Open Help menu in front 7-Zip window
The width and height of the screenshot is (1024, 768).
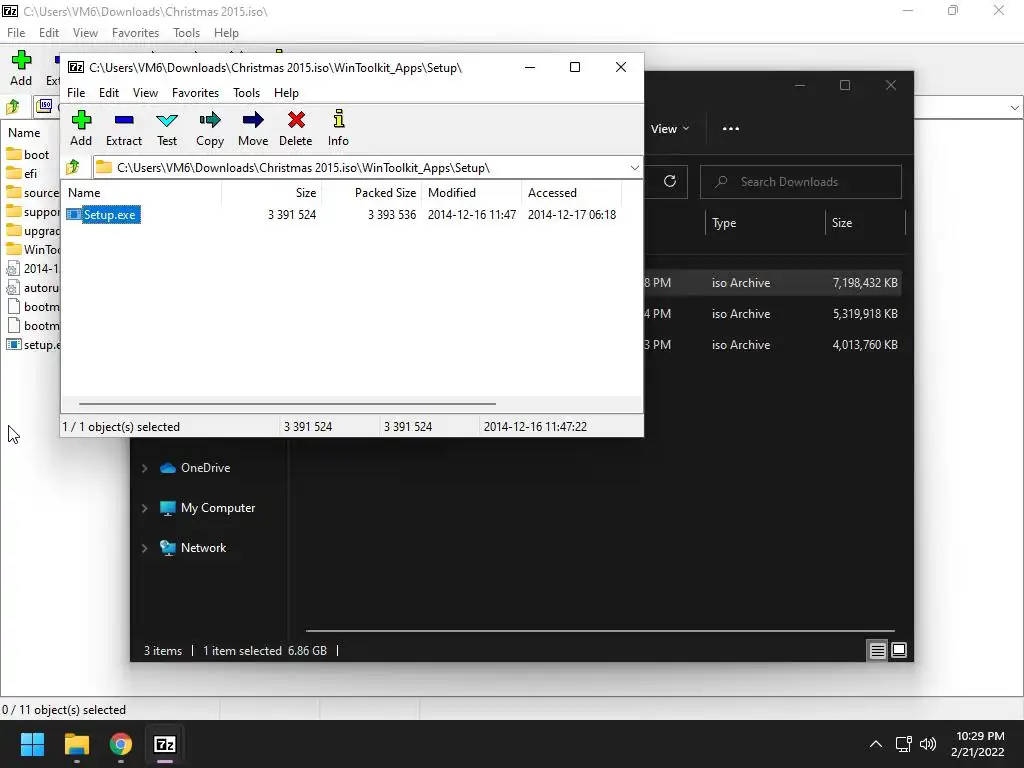click(286, 93)
